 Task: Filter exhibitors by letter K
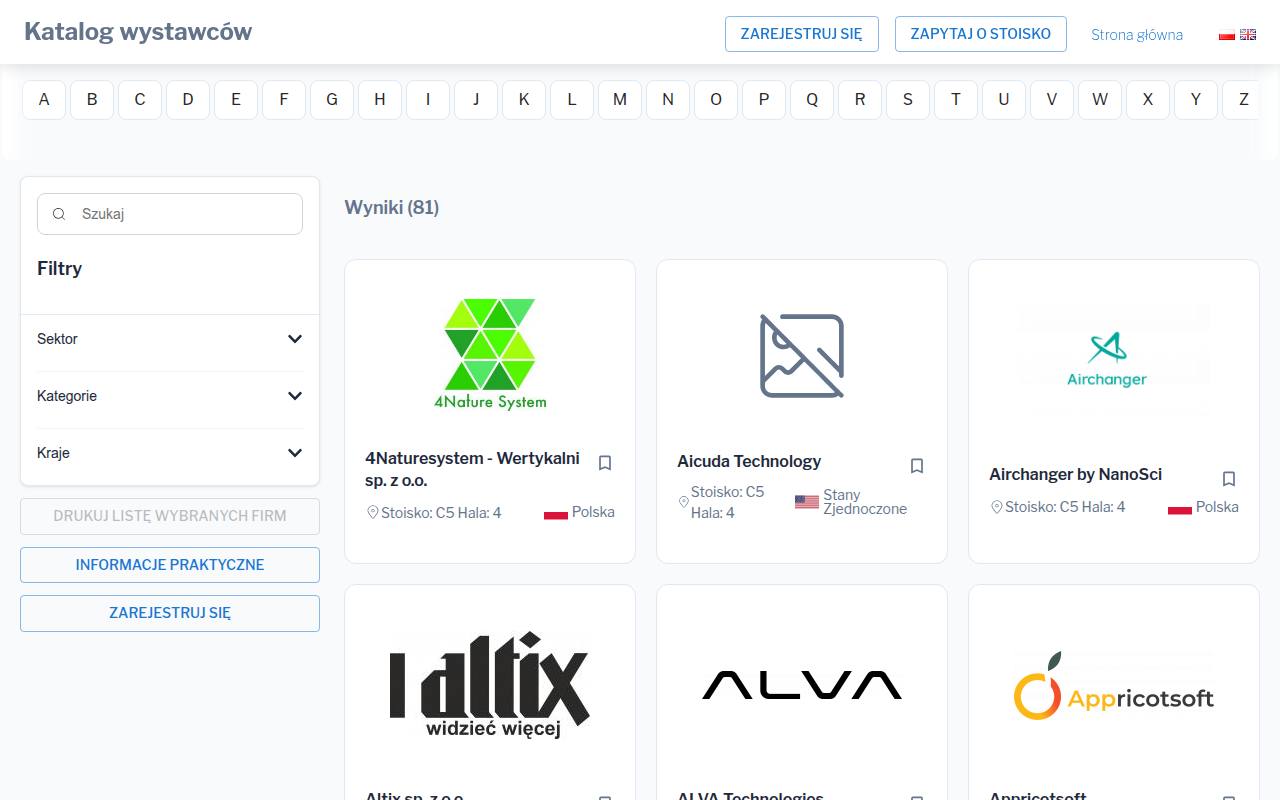coord(524,100)
